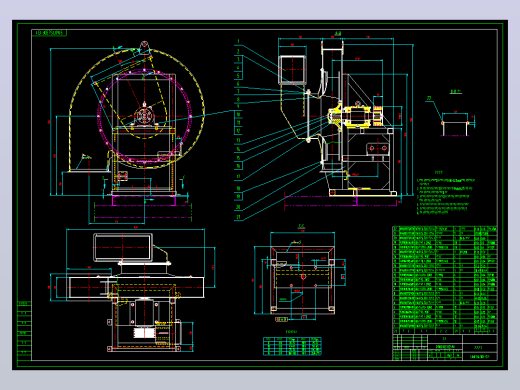Select balloon 22 beside the detail view

[x=429, y=98]
